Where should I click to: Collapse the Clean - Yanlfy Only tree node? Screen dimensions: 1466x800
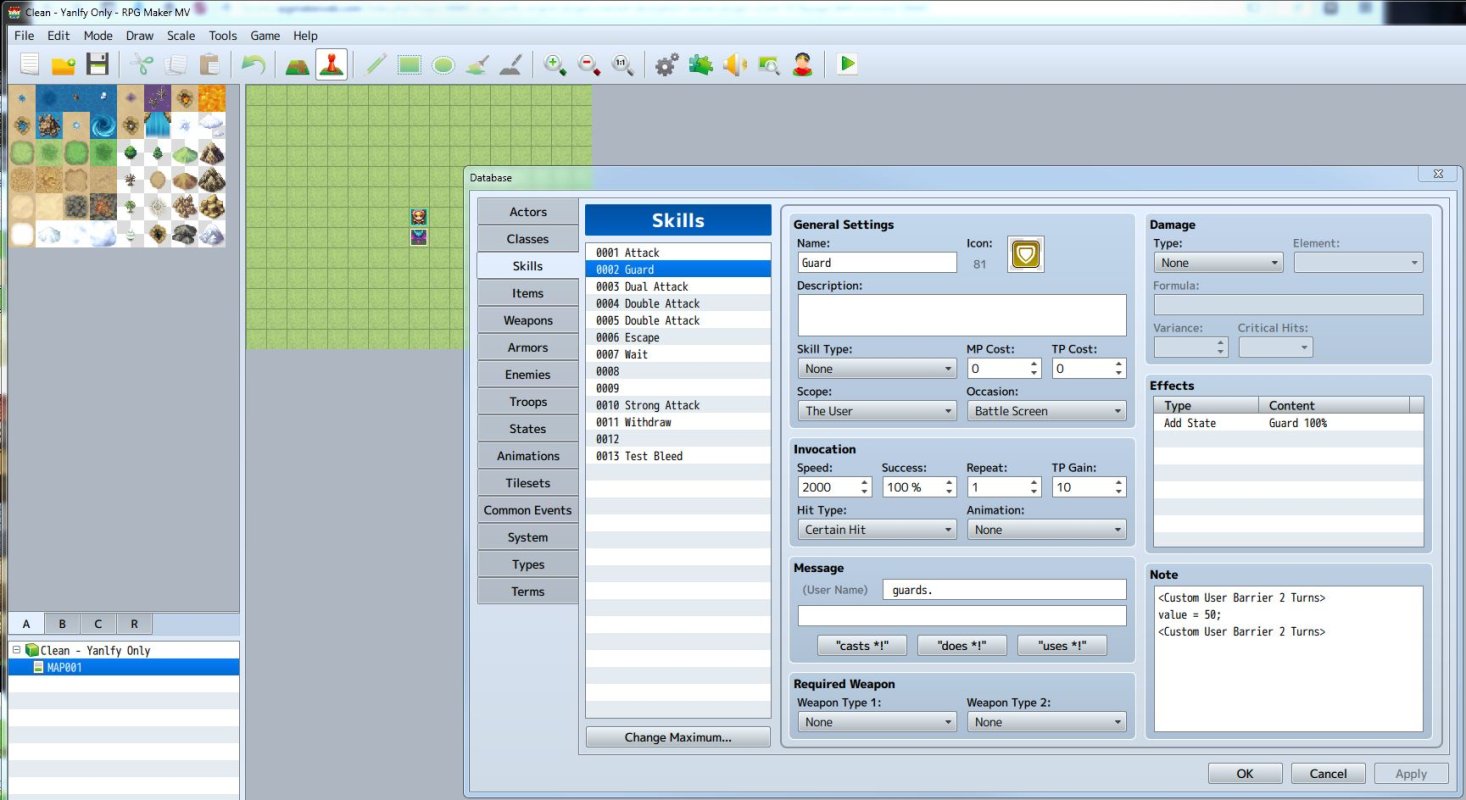click(16, 650)
